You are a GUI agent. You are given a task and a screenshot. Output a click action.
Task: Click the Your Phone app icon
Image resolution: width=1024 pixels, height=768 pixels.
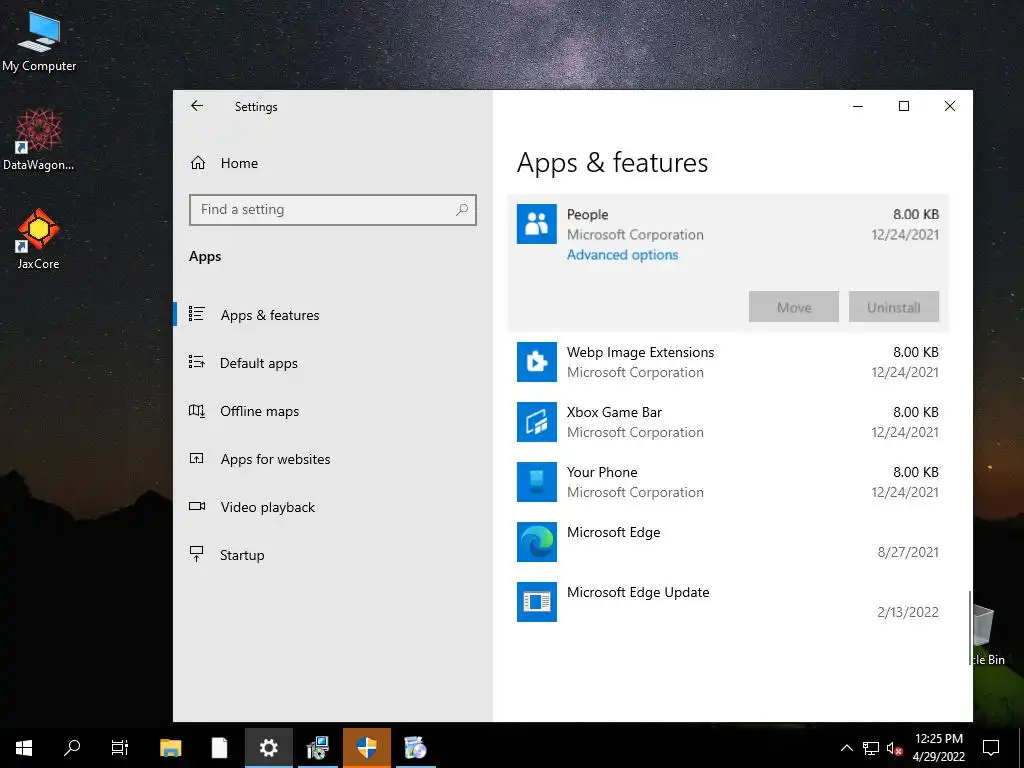536,482
